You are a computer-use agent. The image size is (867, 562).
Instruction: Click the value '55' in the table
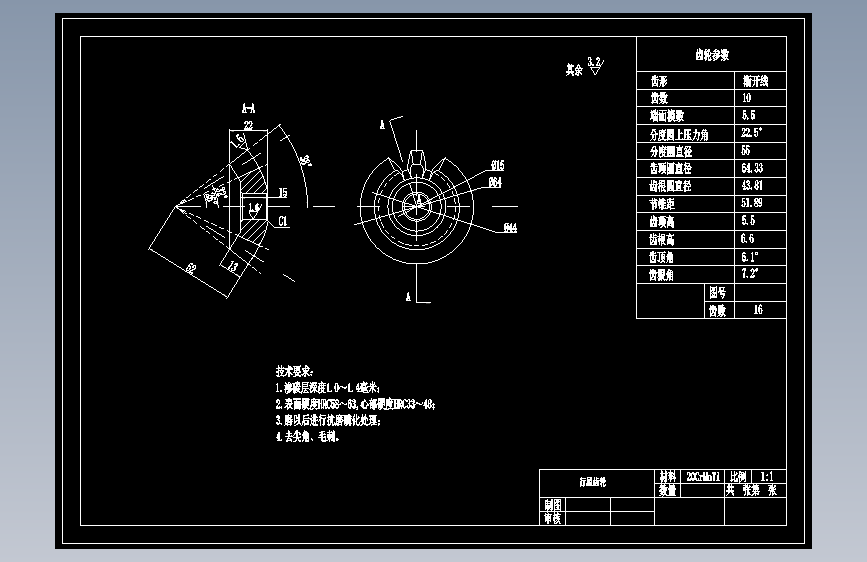tap(745, 150)
